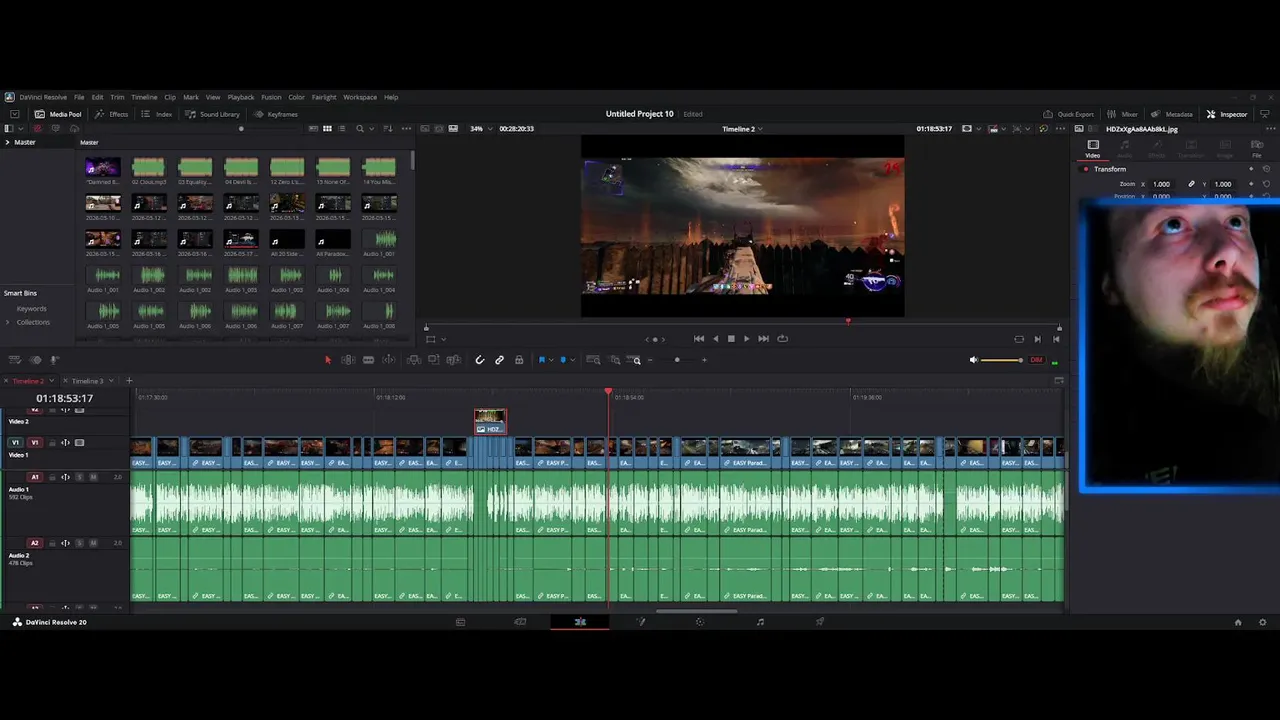Open media pool search

(x=360, y=129)
